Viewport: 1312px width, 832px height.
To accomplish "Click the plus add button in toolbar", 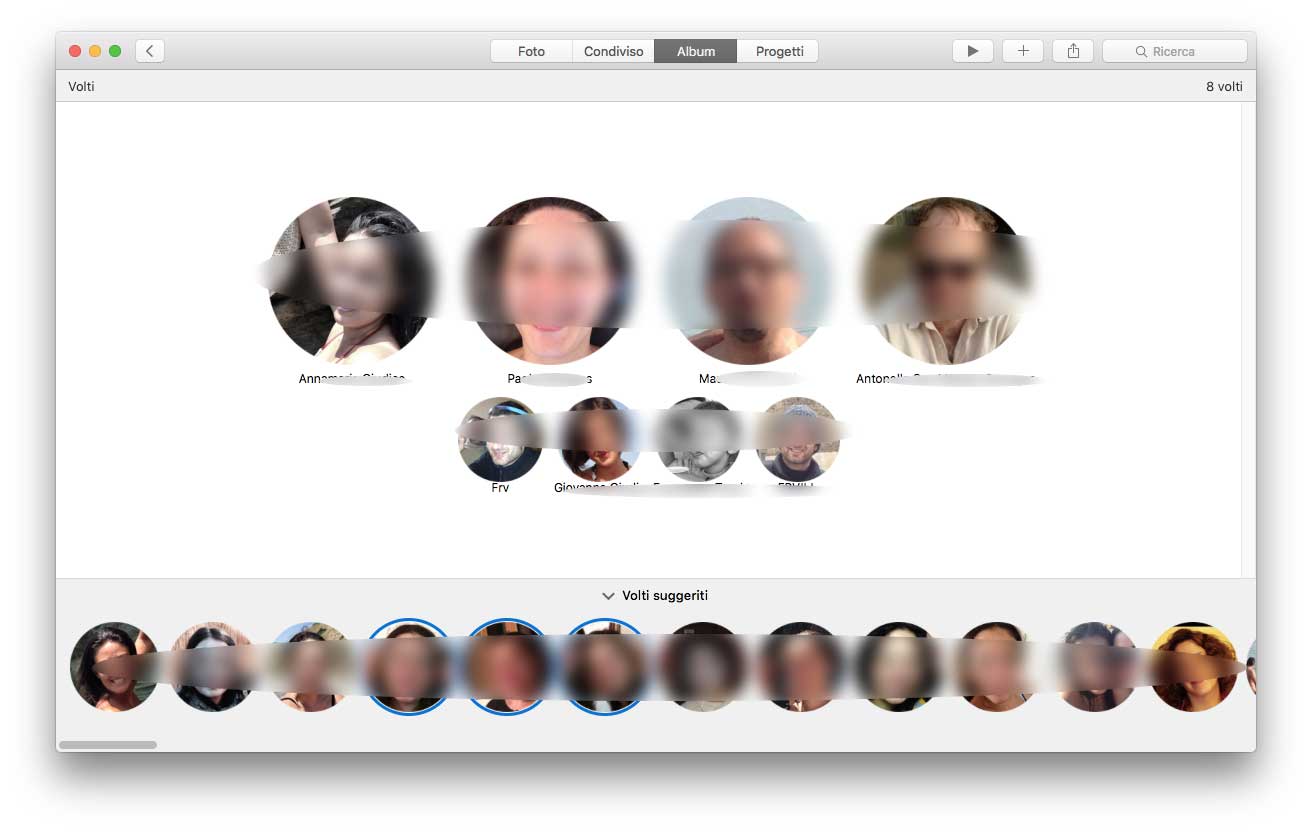I will [x=1023, y=51].
